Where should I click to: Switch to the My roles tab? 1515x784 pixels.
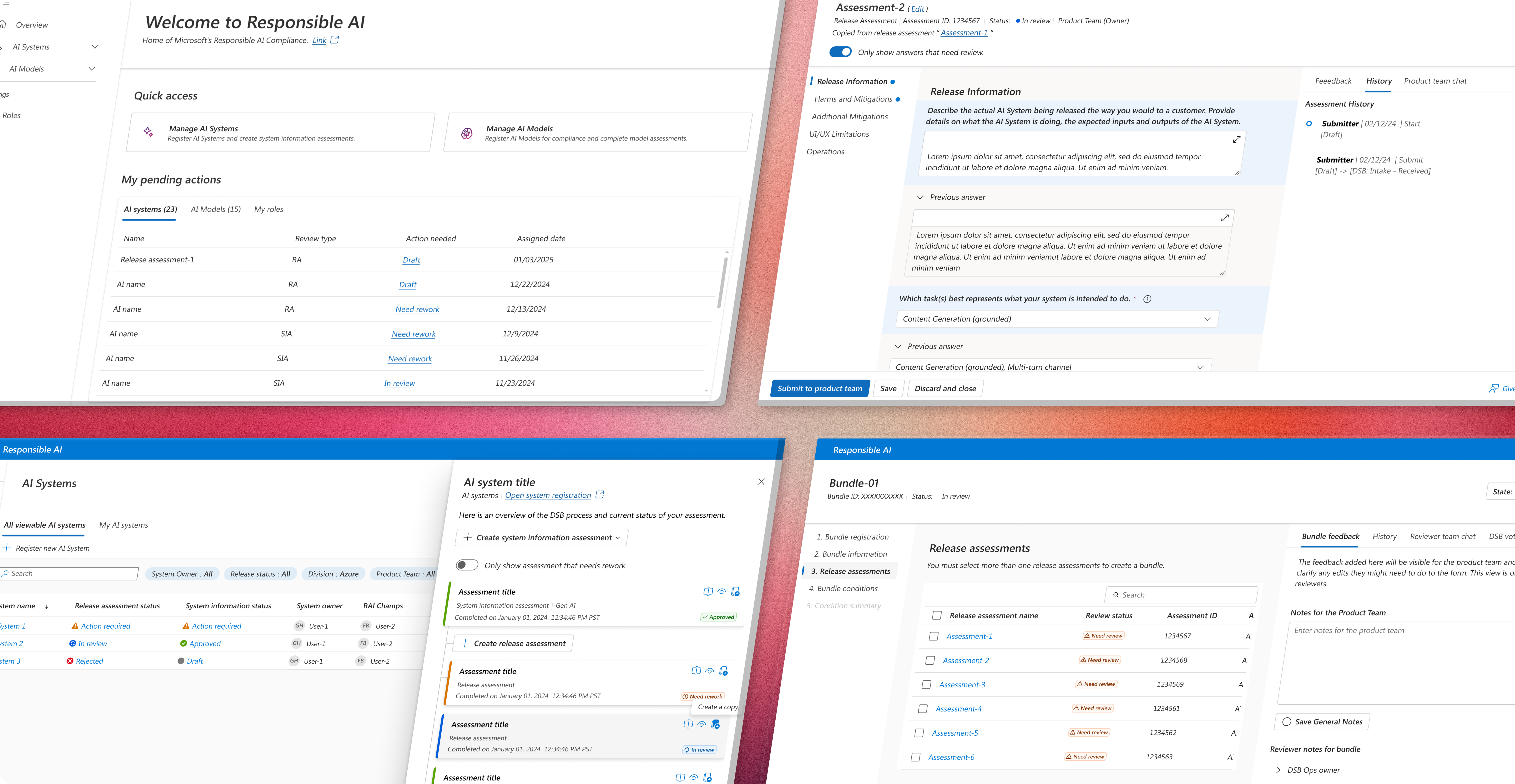point(269,209)
